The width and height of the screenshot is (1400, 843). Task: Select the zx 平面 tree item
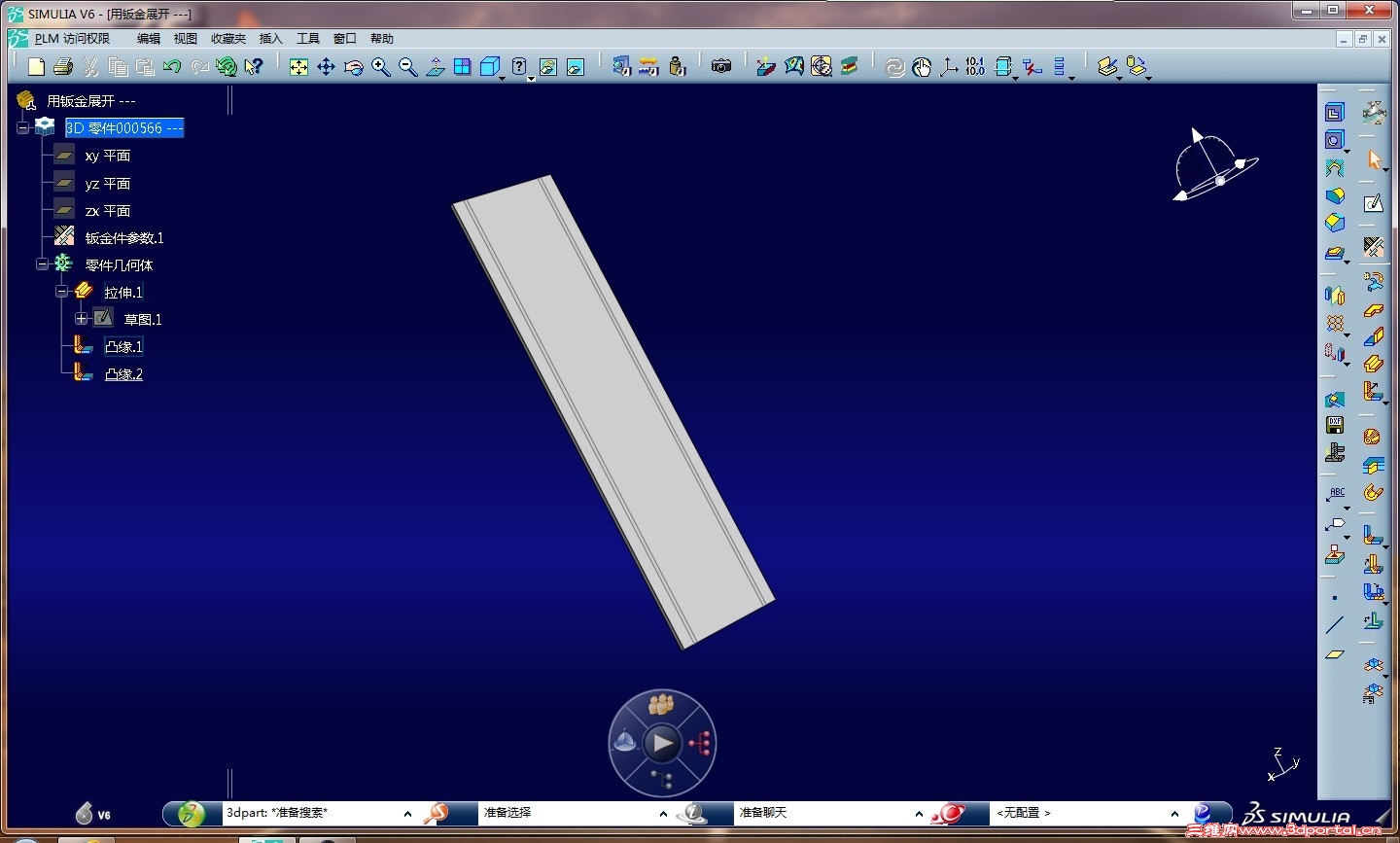click(x=107, y=211)
